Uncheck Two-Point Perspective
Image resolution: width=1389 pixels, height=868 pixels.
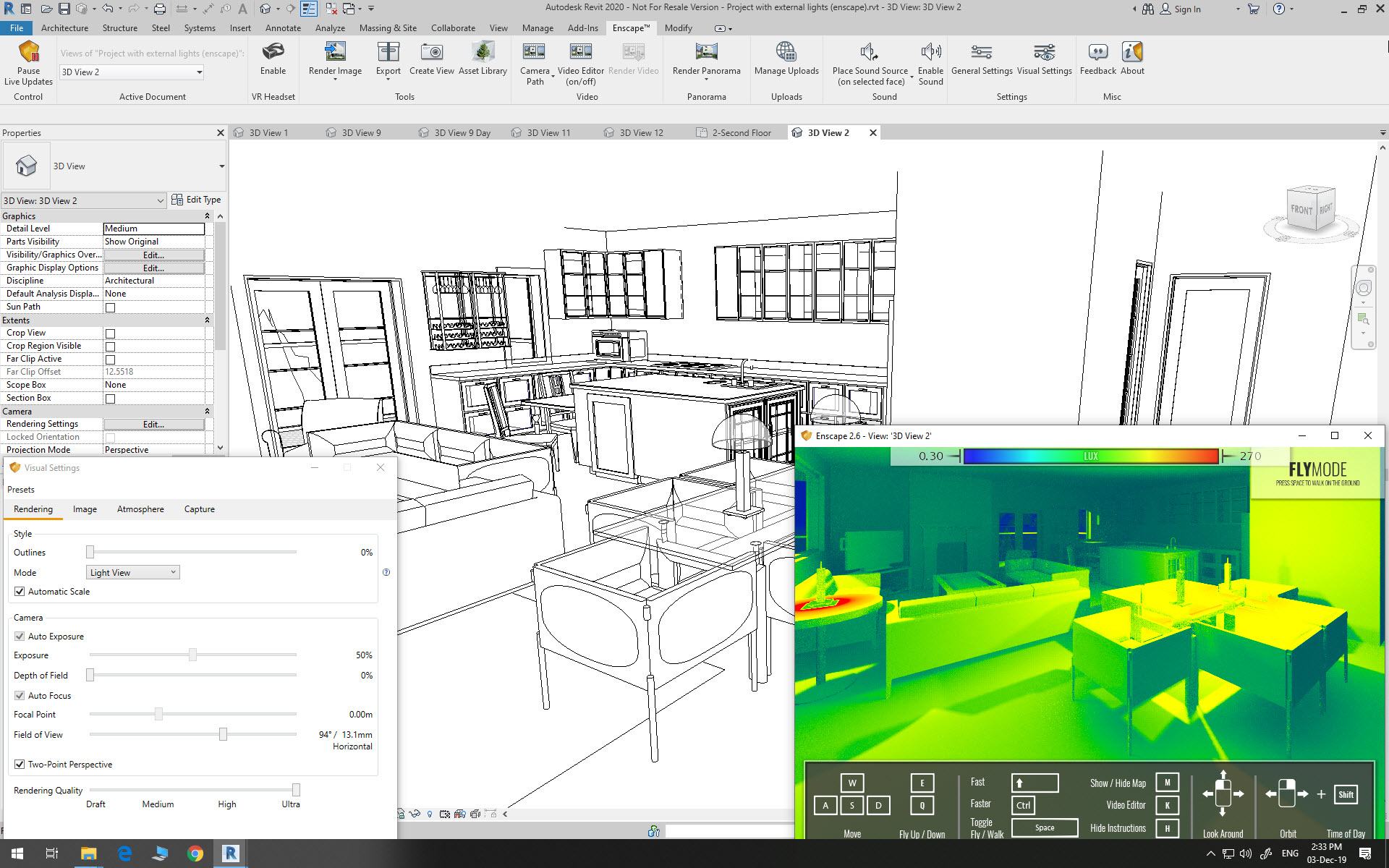pyautogui.click(x=20, y=765)
